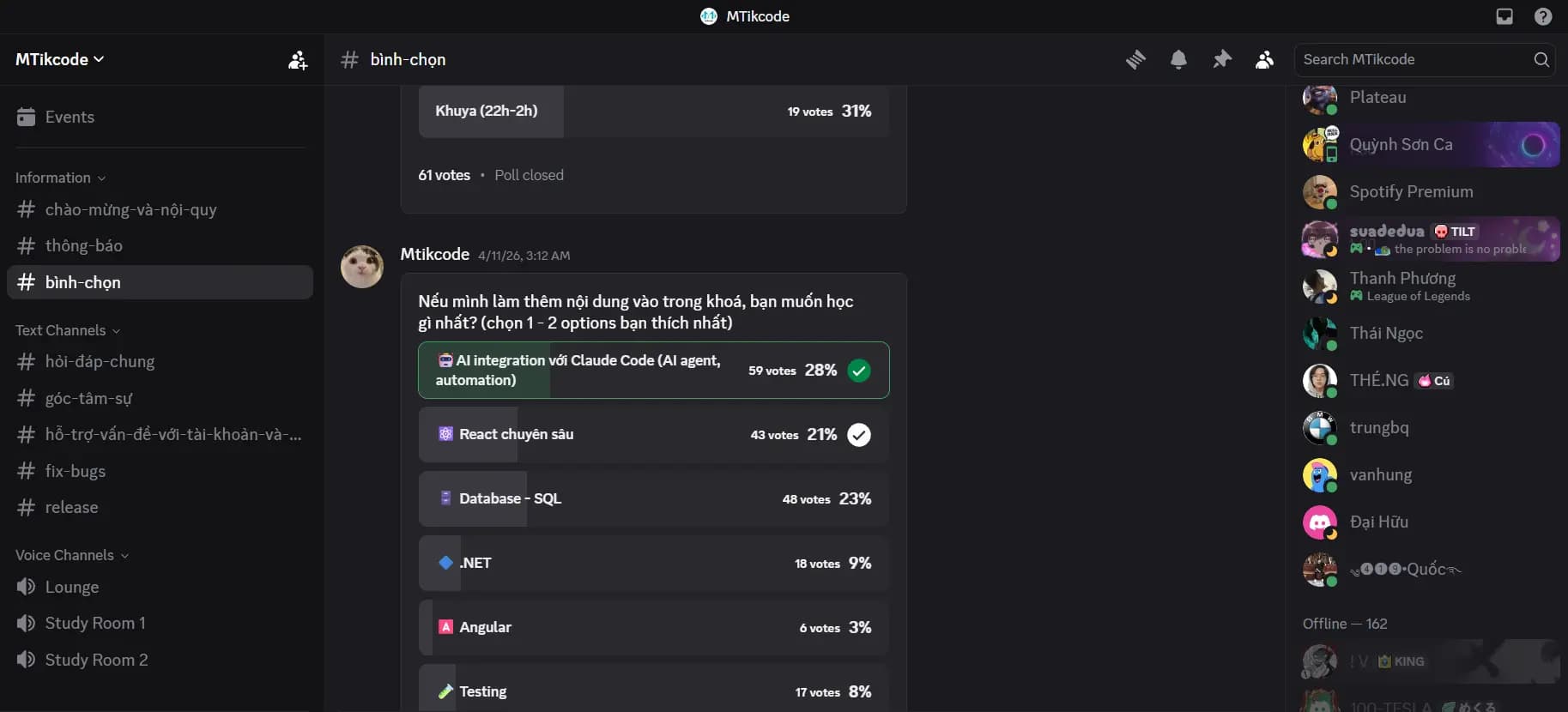
Task: Click the Events calendar icon
Action: pos(26,117)
